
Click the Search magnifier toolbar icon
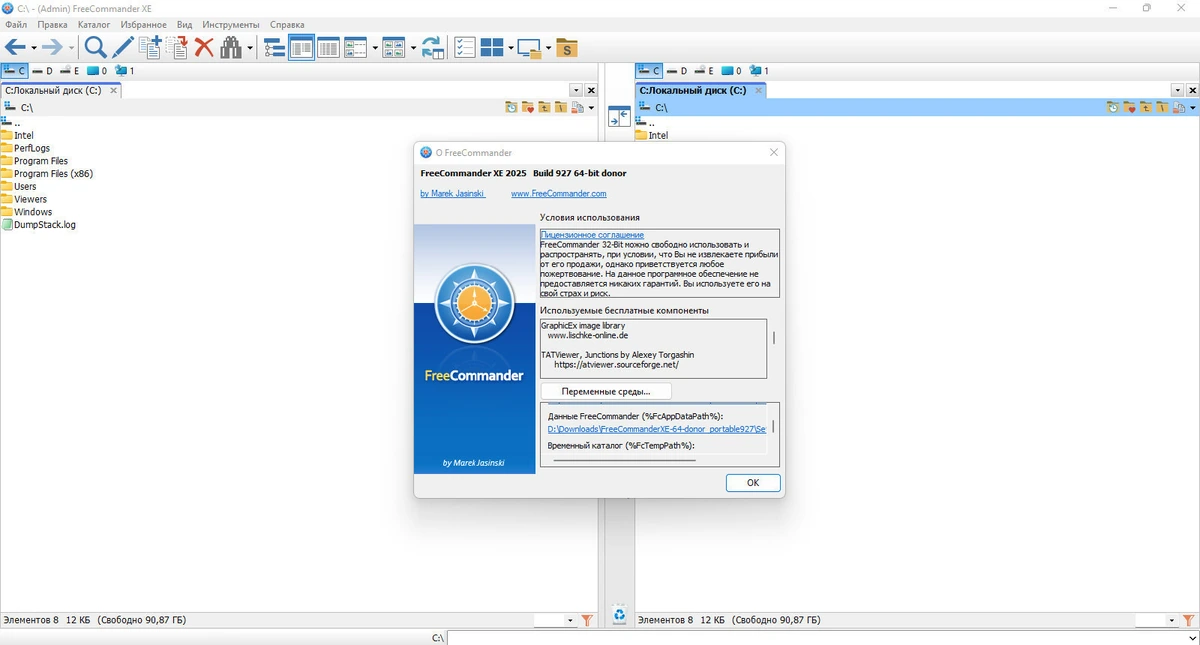point(95,47)
